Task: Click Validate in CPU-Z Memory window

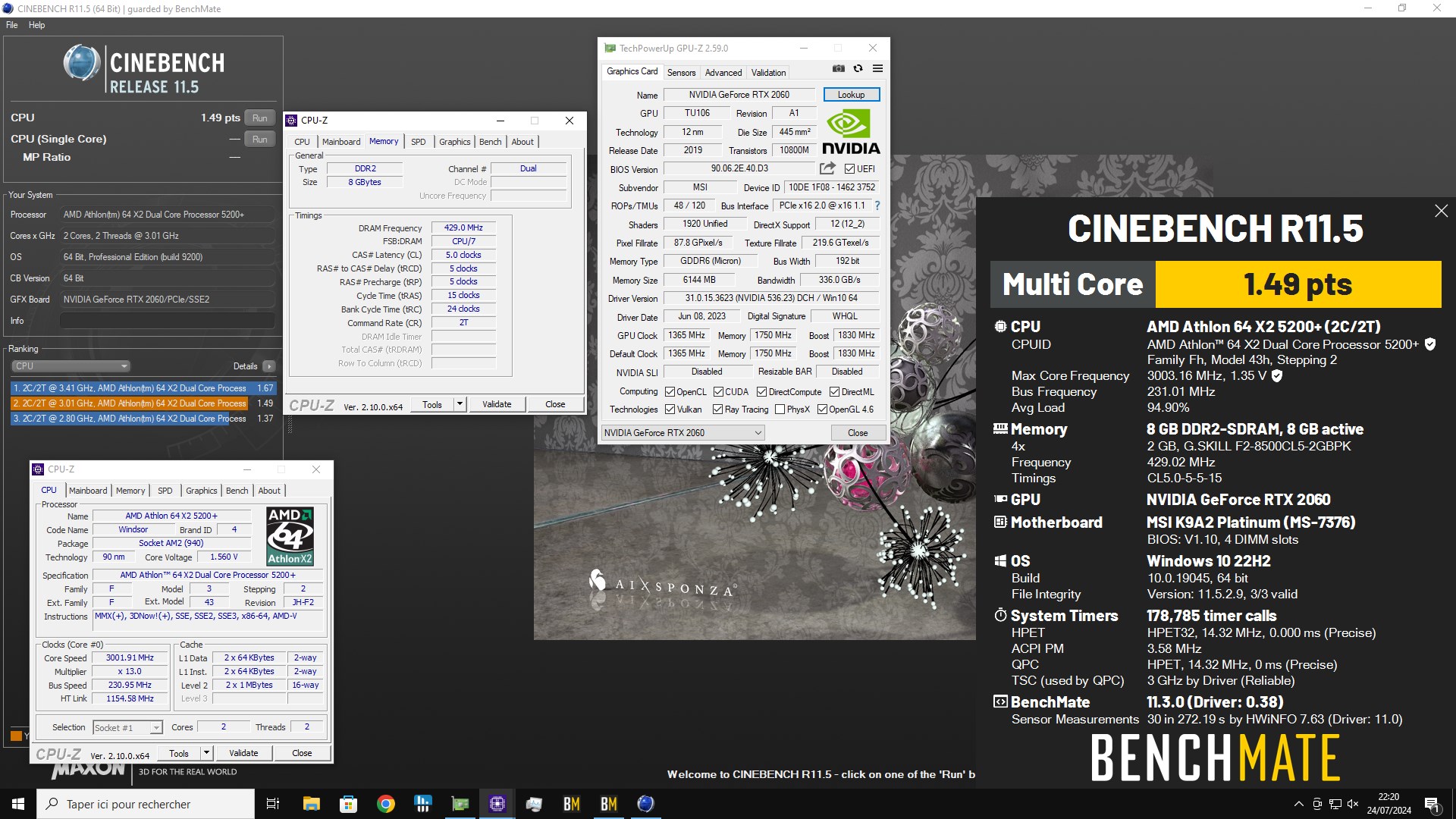Action: click(497, 404)
